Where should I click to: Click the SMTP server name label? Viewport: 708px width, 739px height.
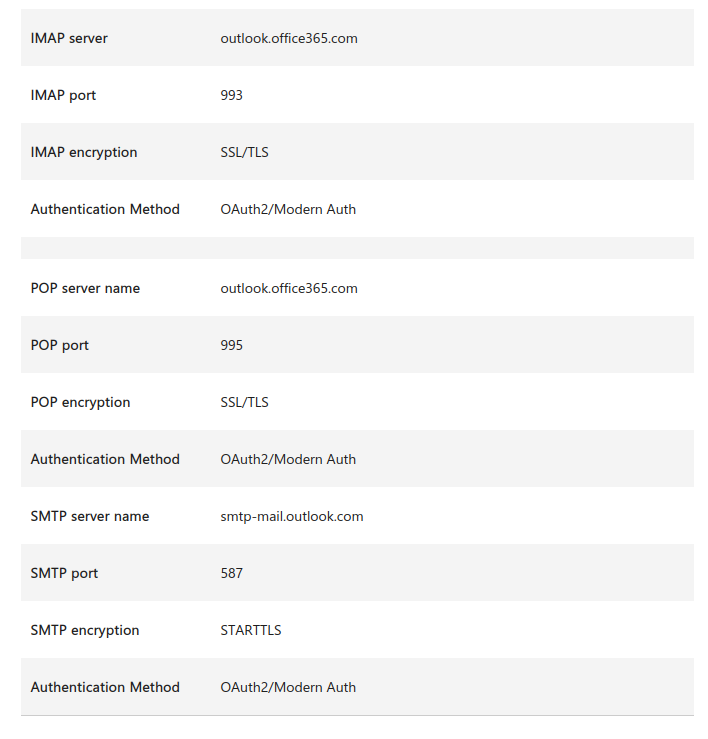tap(90, 516)
